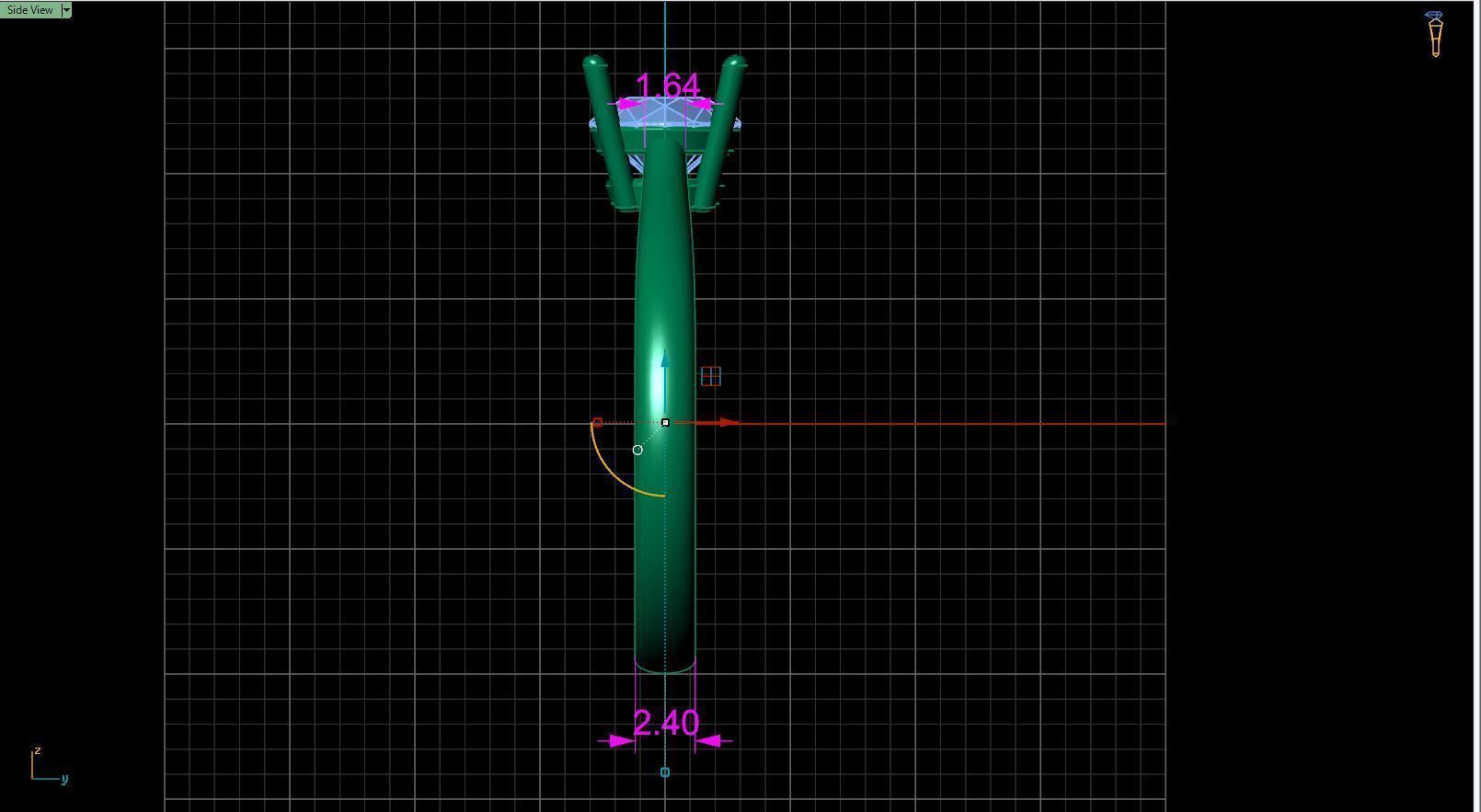The height and width of the screenshot is (812, 1481).
Task: Click the blue square handle below the ring
Action: coord(665,772)
